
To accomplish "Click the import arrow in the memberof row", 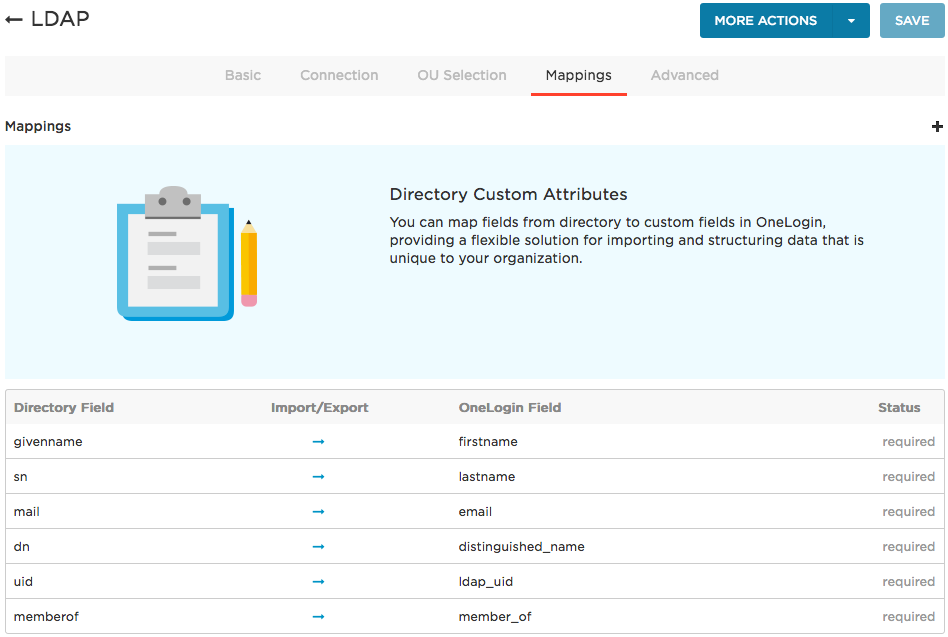I will point(319,617).
